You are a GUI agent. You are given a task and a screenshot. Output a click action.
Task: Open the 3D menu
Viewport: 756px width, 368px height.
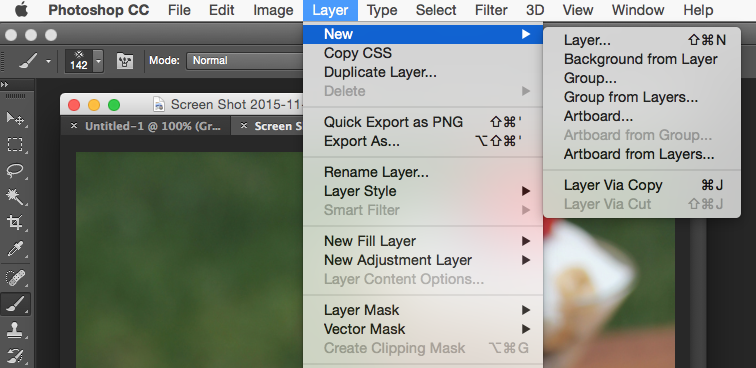[x=535, y=10]
